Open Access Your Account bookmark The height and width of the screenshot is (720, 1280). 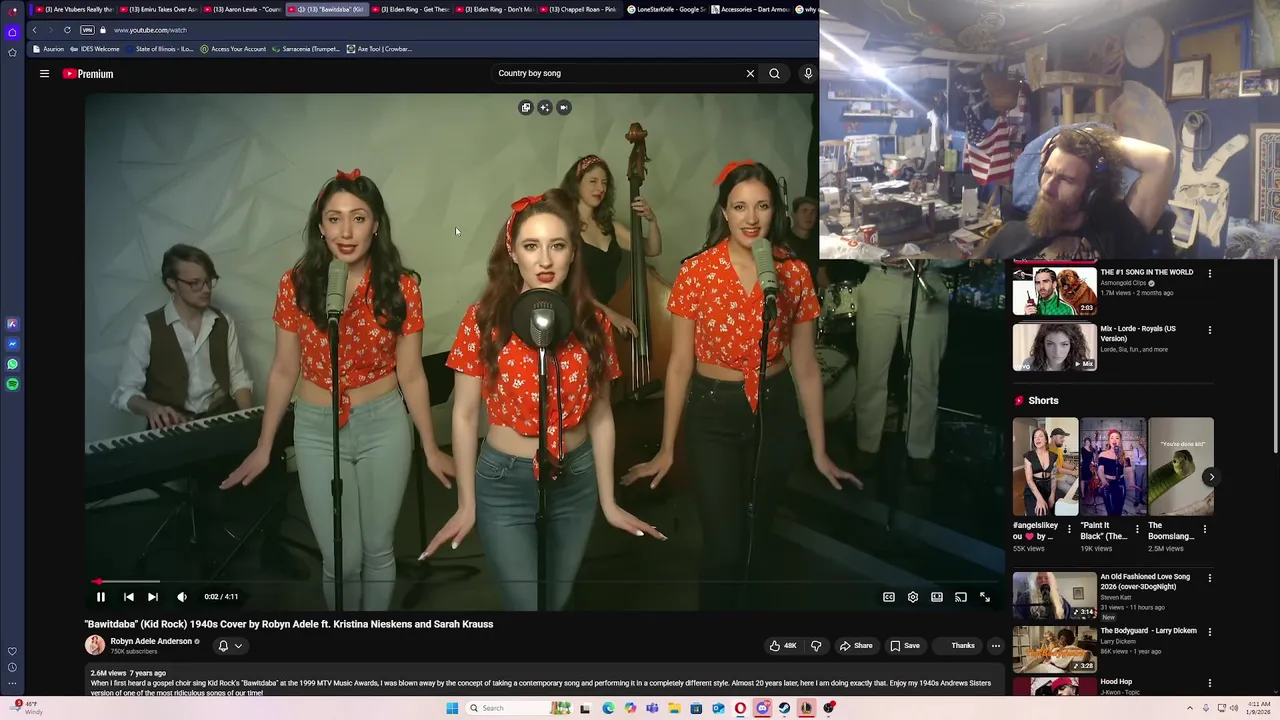pos(233,49)
